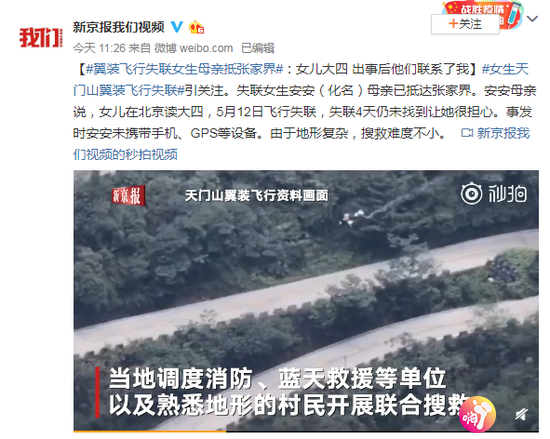The width and height of the screenshot is (550, 439).
Task: Click the video camera icon before 新京报我
Action: click(467, 133)
